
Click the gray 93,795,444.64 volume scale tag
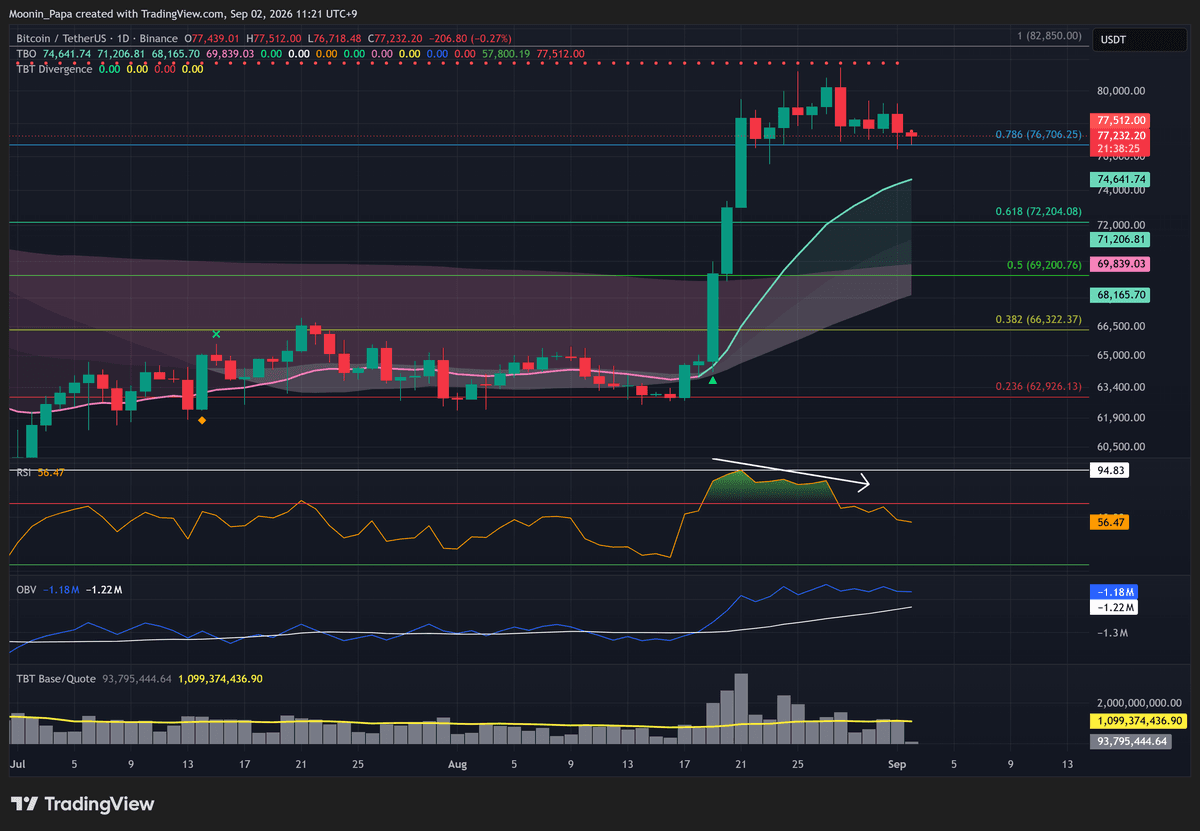[1133, 742]
